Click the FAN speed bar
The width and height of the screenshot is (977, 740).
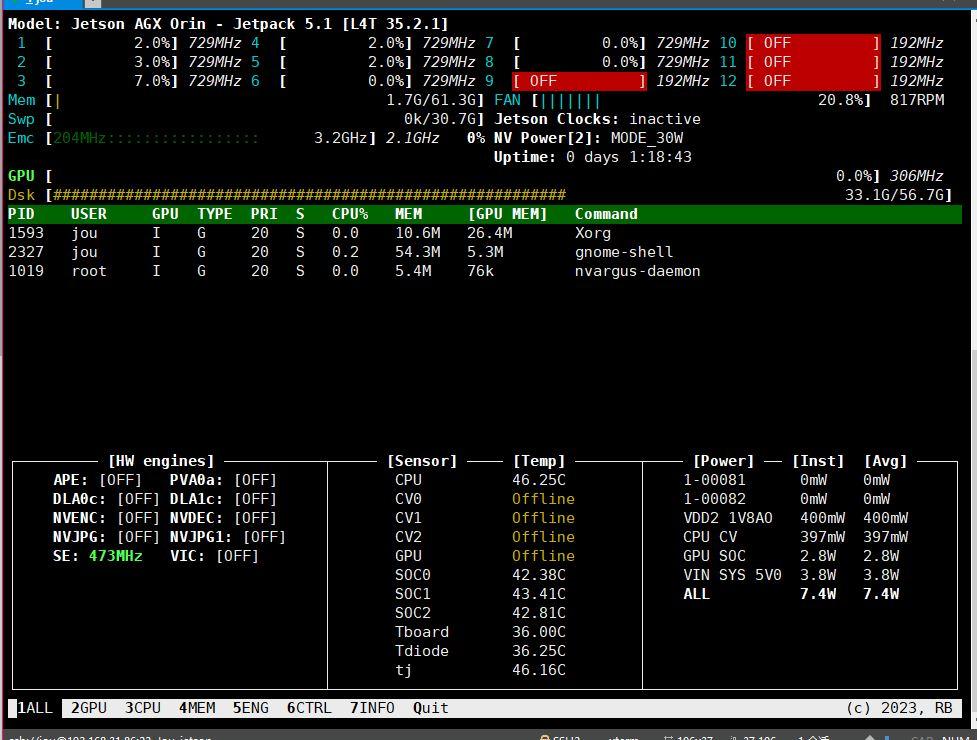click(x=702, y=100)
